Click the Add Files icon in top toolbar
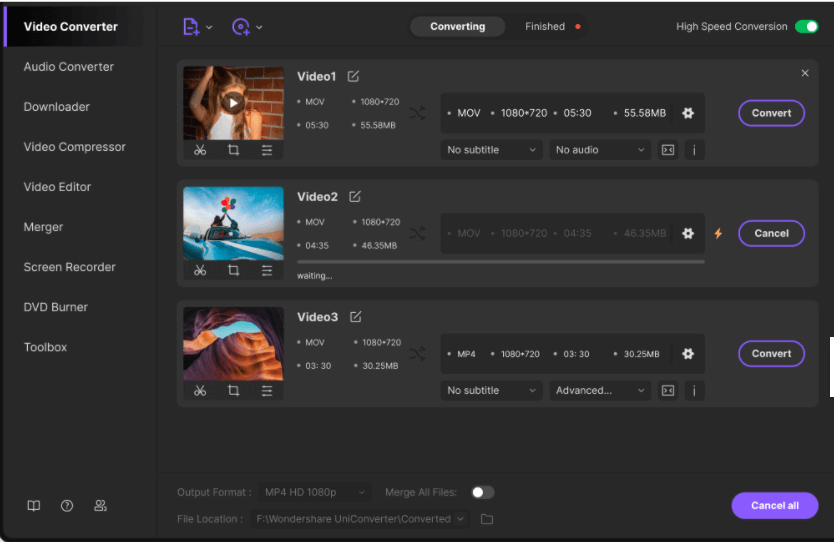 191,27
